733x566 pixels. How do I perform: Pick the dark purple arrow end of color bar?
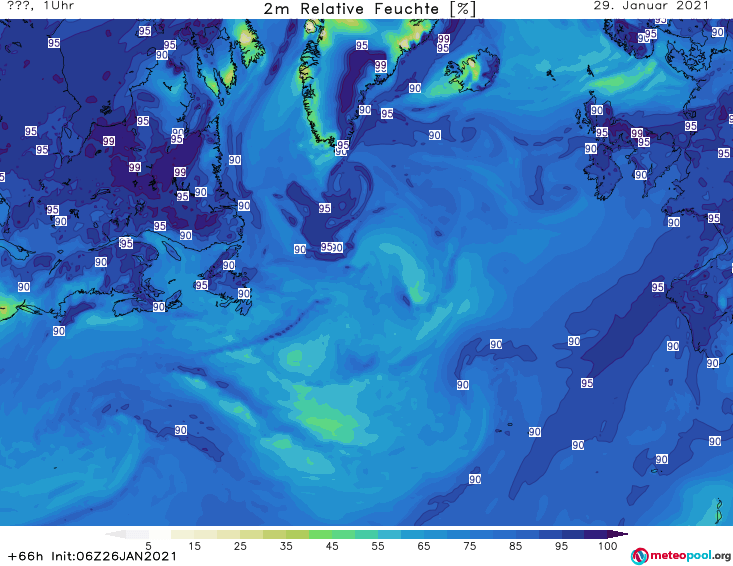click(618, 534)
